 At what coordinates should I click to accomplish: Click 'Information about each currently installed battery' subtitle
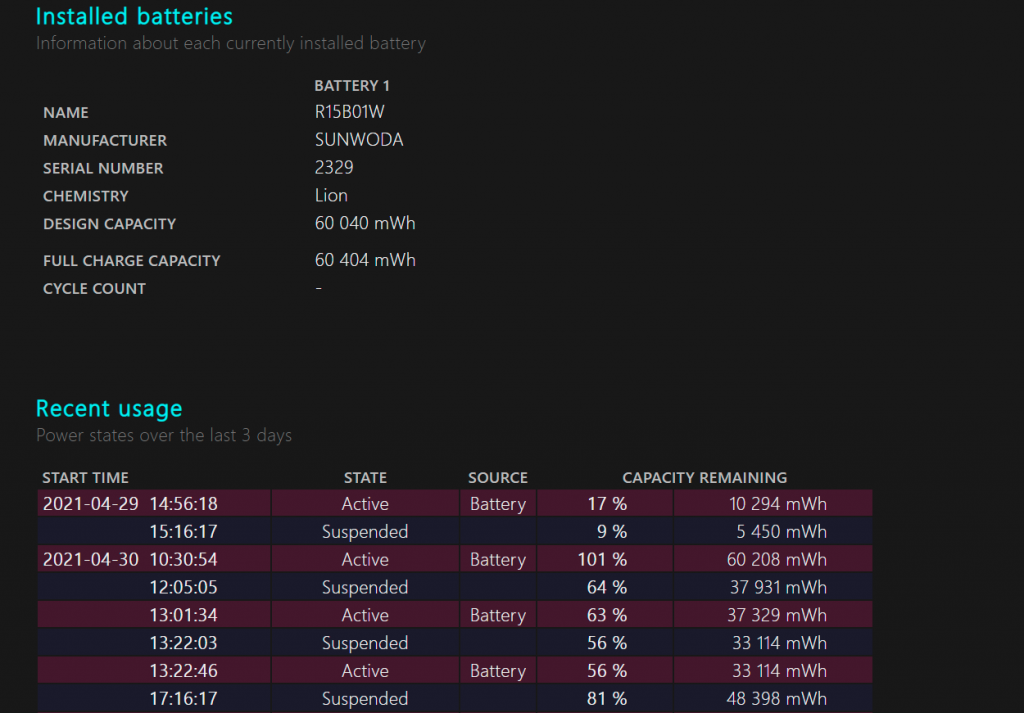click(231, 44)
